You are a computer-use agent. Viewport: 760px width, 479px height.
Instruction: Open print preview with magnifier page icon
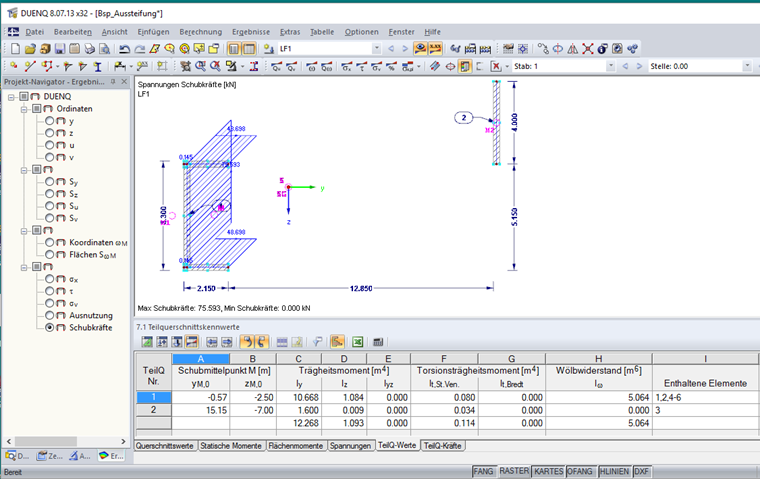pyautogui.click(x=104, y=48)
